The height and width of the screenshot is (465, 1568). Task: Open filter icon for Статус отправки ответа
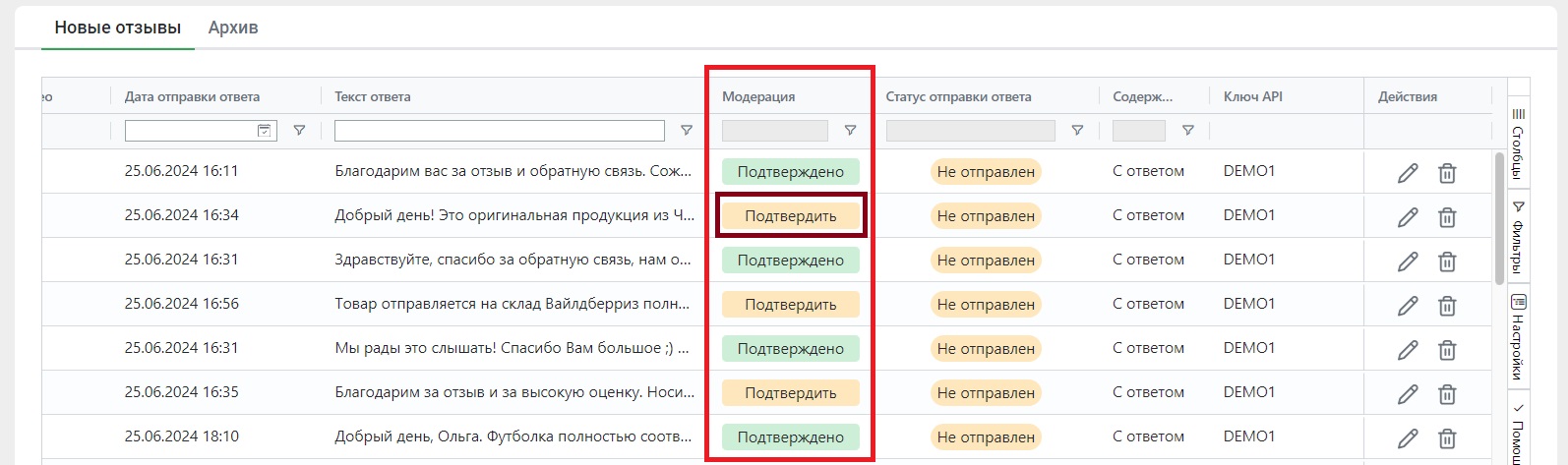(1077, 131)
